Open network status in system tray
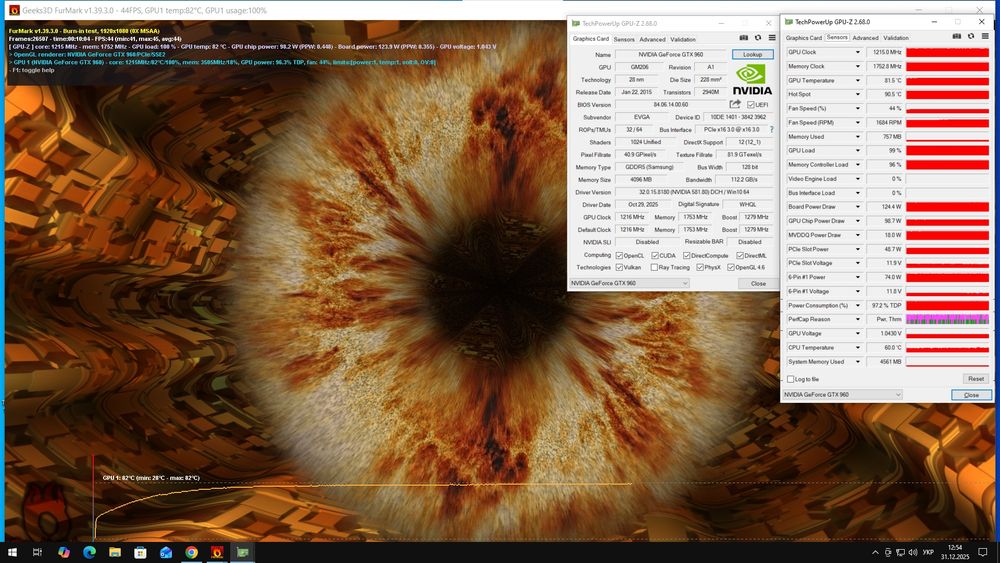This screenshot has height=563, width=1000. tap(900, 552)
